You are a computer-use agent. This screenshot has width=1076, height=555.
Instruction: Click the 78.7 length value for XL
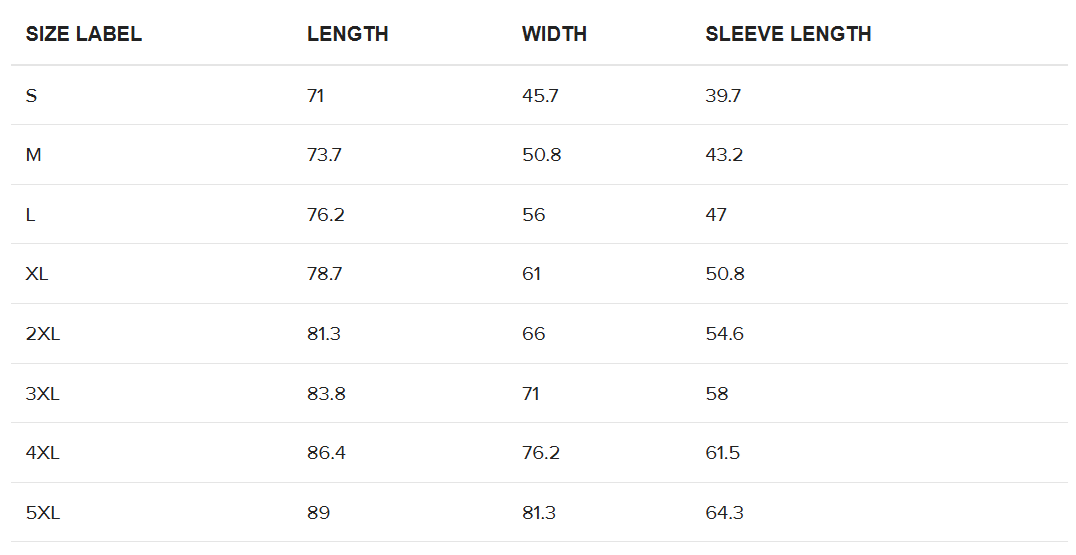point(325,274)
